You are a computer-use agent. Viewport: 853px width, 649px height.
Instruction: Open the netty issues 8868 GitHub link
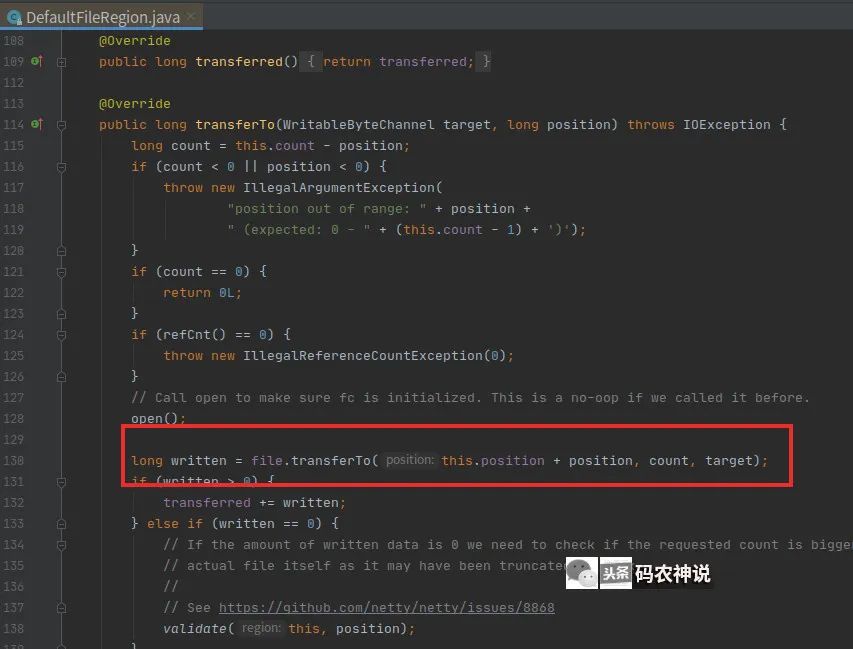(x=386, y=608)
